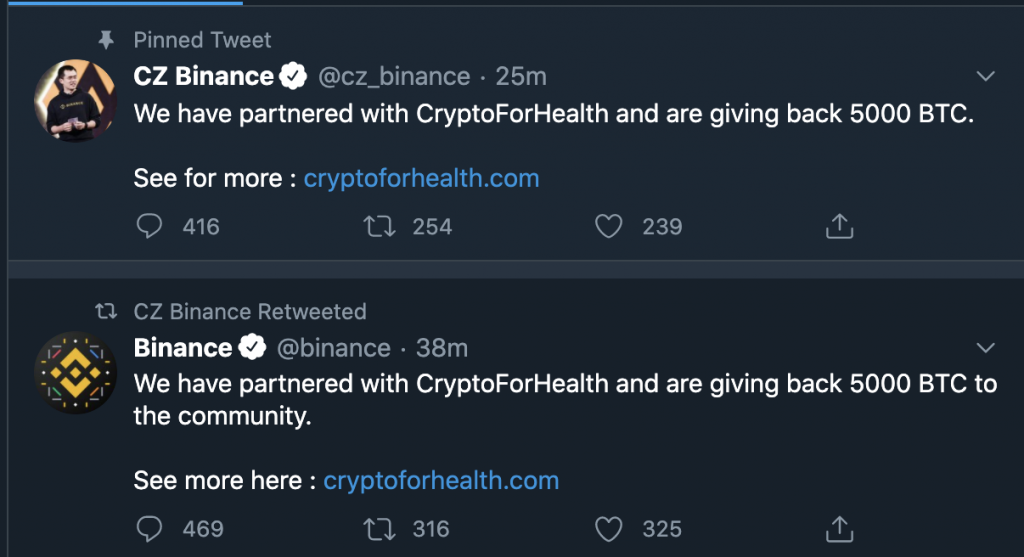
Task: Click the @binance handle
Action: [333, 348]
